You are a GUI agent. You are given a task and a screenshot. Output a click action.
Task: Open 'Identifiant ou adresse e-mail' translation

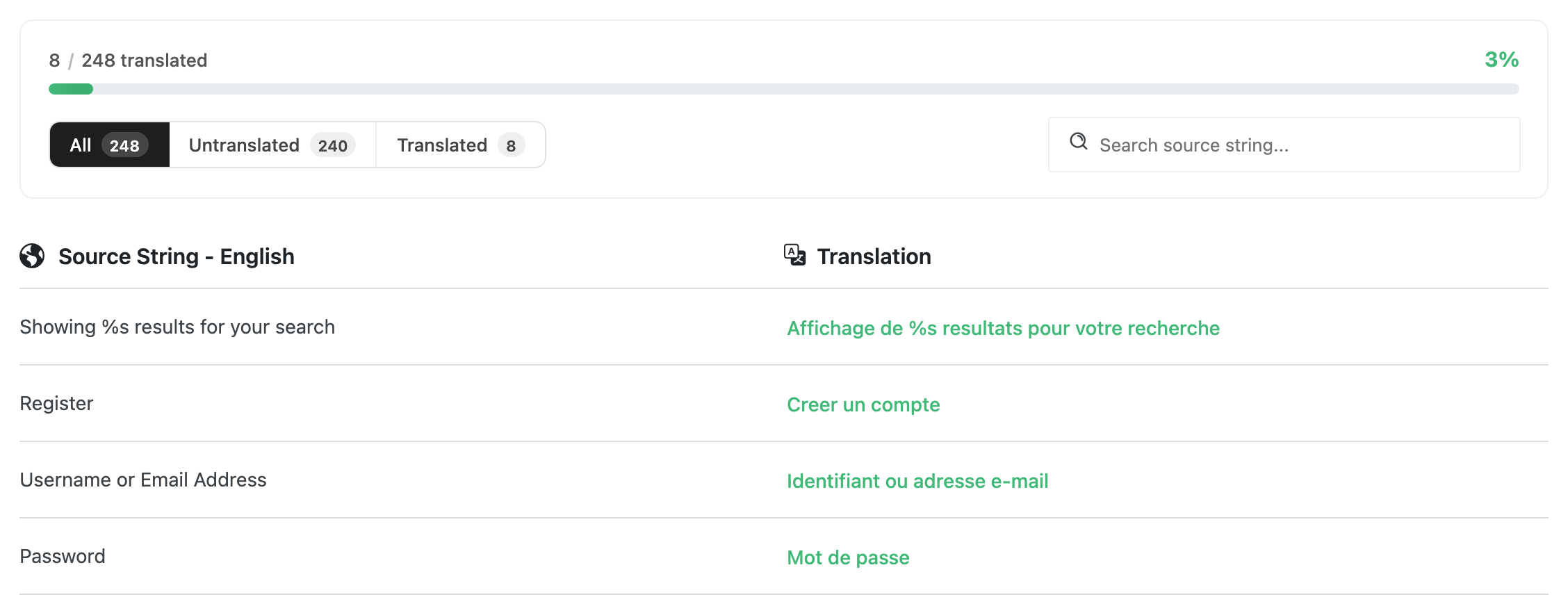tap(917, 481)
